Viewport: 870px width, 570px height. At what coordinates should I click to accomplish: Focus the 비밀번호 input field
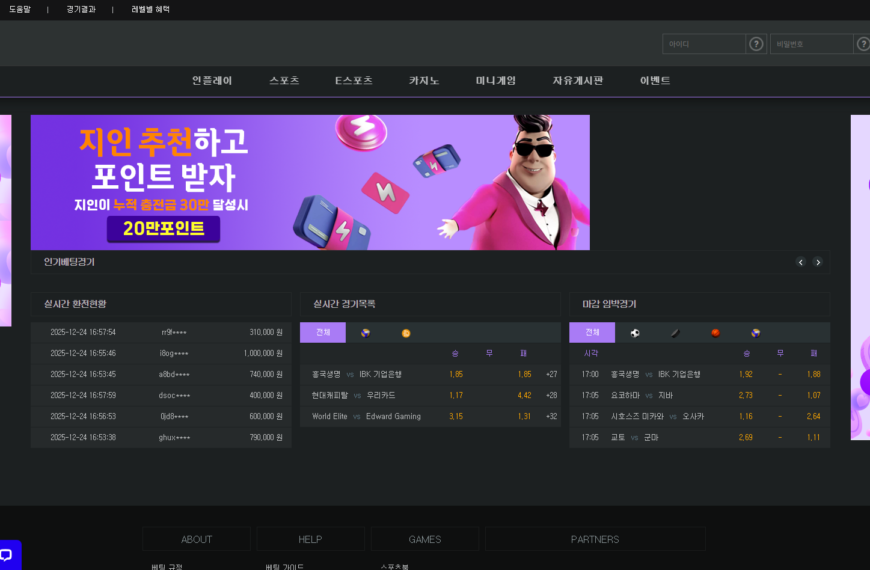click(811, 44)
